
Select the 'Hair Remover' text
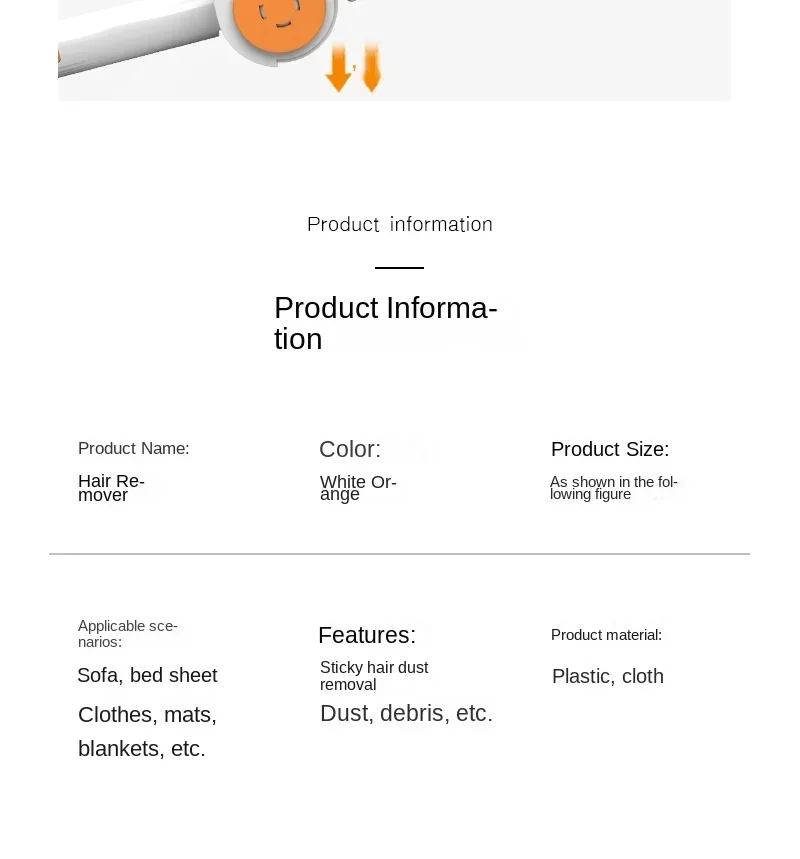[111, 488]
